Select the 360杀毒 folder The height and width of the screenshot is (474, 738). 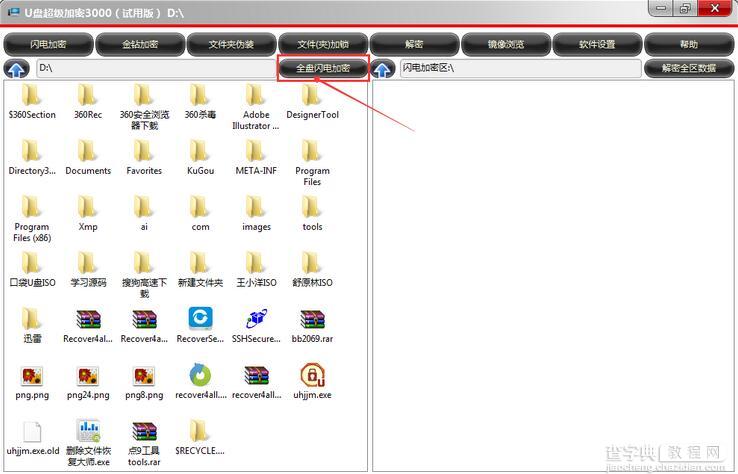[x=200, y=102]
